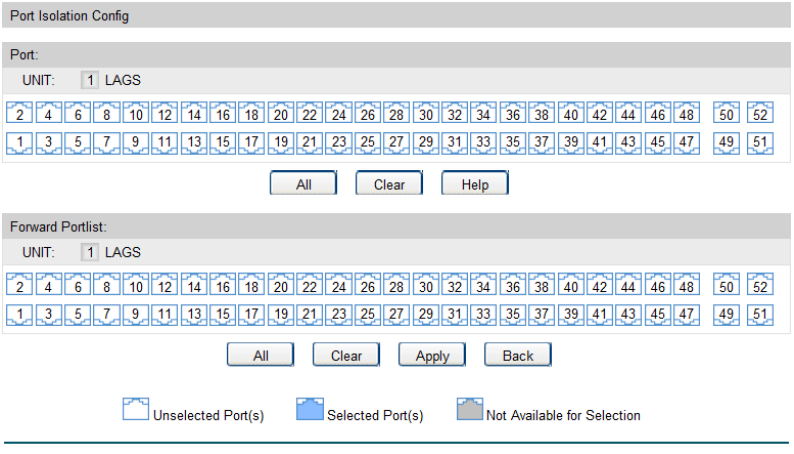This screenshot has height=454, width=794.
Task: Select port 8 in Forward Portlist
Action: coord(107,286)
